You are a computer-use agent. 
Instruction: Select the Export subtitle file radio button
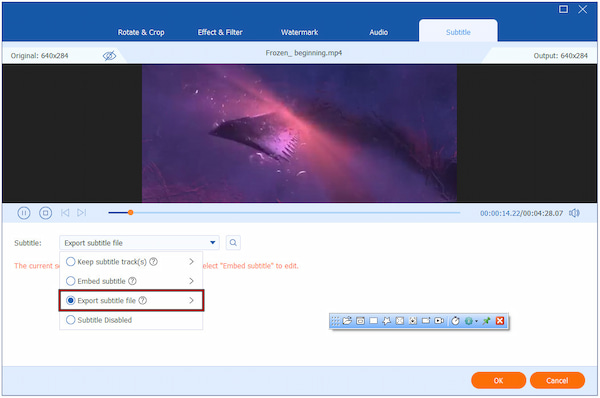click(x=70, y=300)
